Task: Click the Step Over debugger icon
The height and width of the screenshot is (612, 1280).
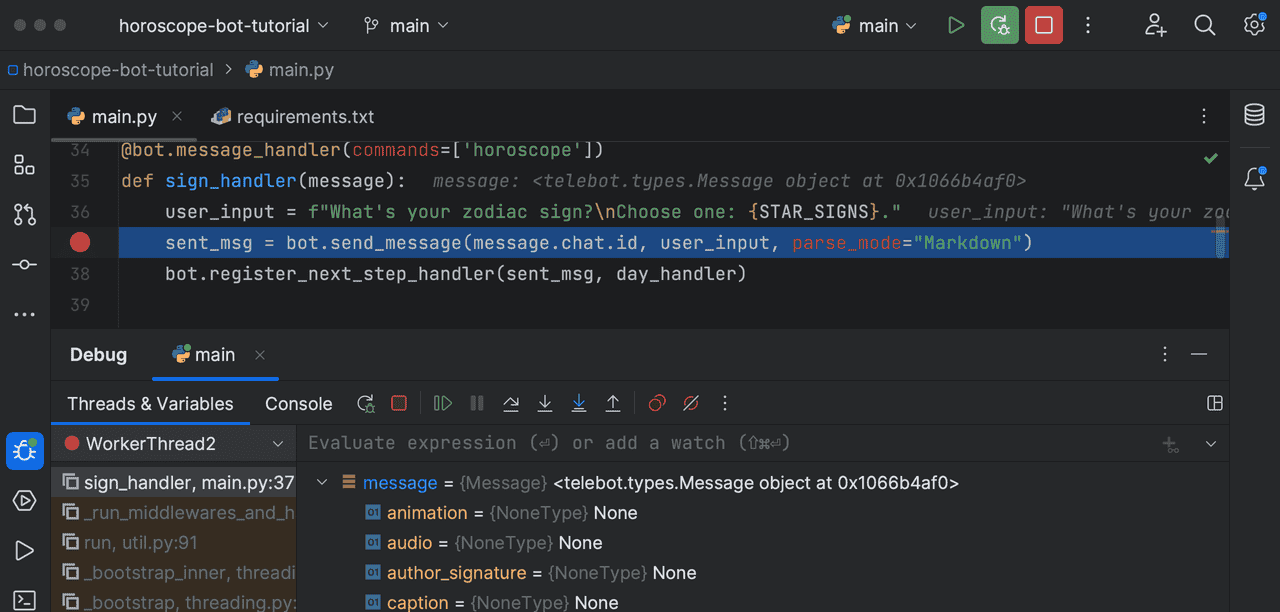Action: (x=511, y=403)
